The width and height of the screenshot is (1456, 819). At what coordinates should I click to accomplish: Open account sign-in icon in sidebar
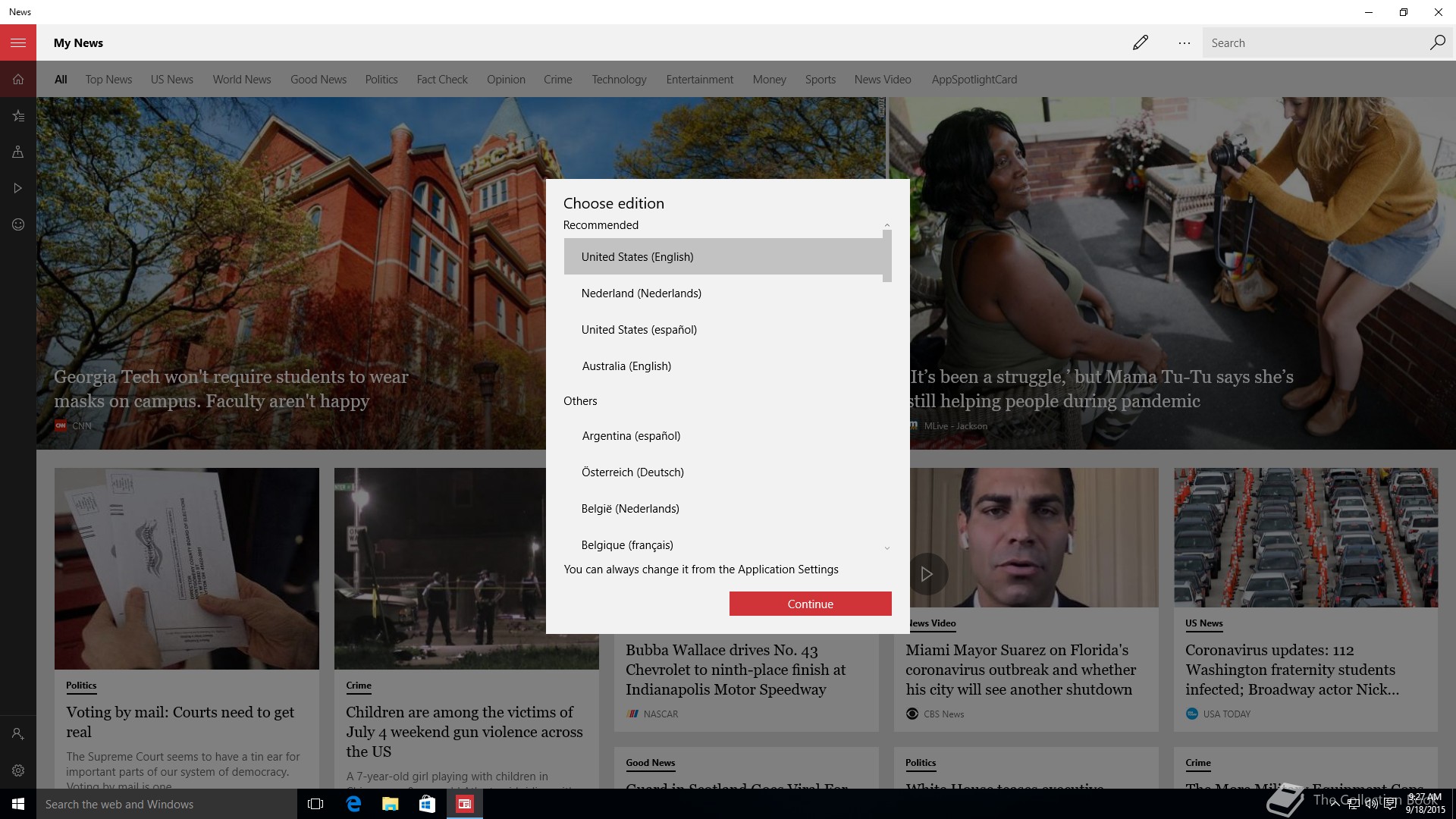click(18, 734)
